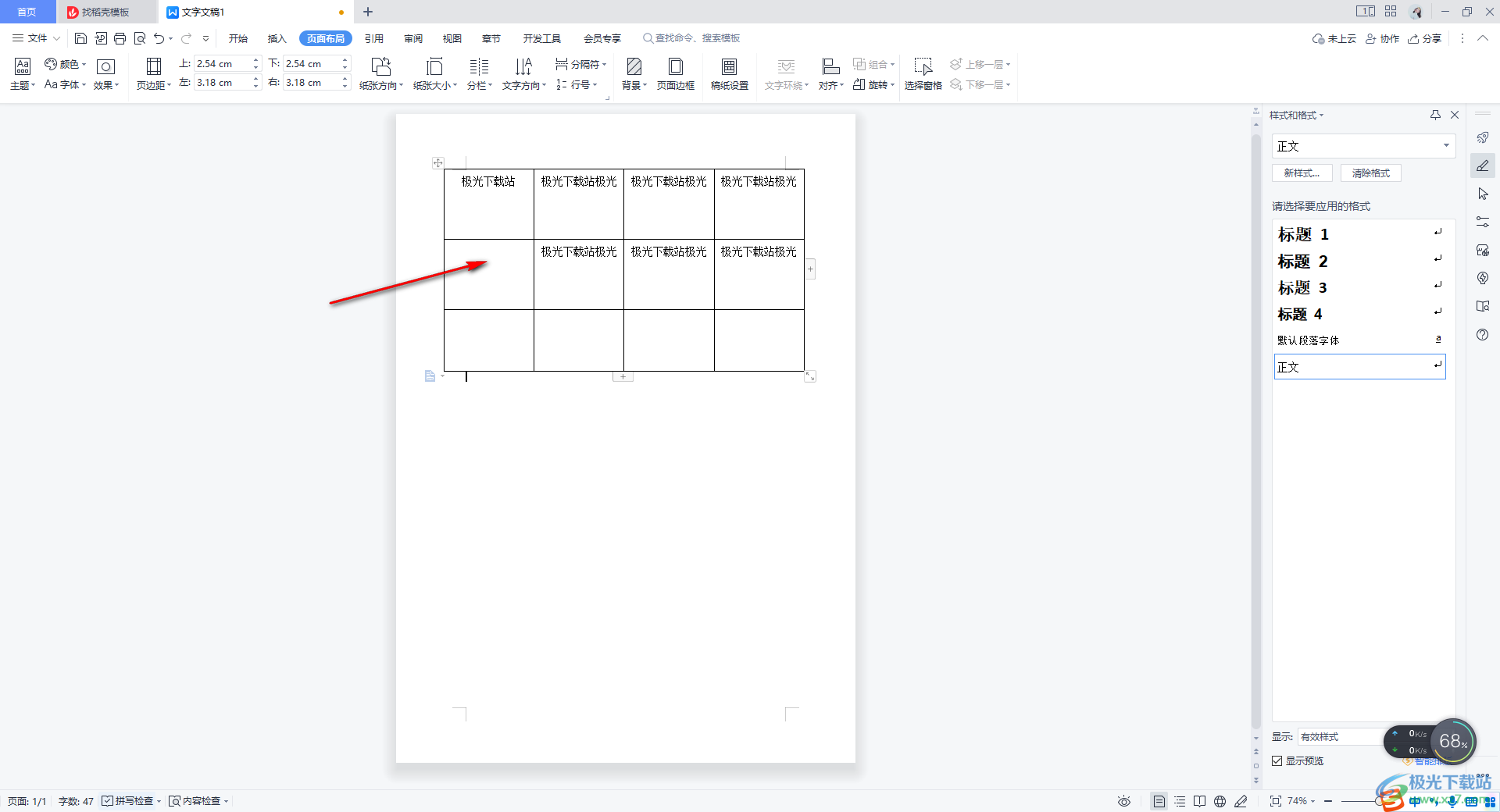
Task: Switch to View (视图) tab
Action: (x=452, y=38)
